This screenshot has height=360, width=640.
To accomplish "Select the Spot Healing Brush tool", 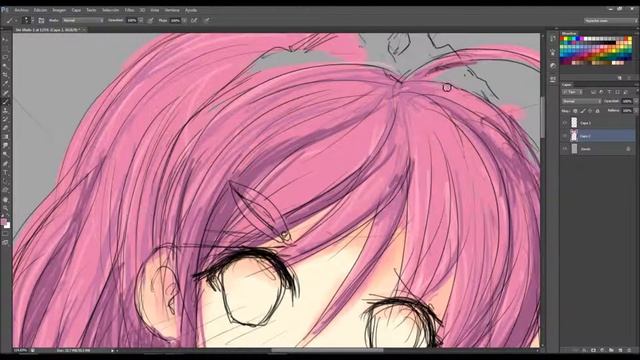I will pos(5,93).
